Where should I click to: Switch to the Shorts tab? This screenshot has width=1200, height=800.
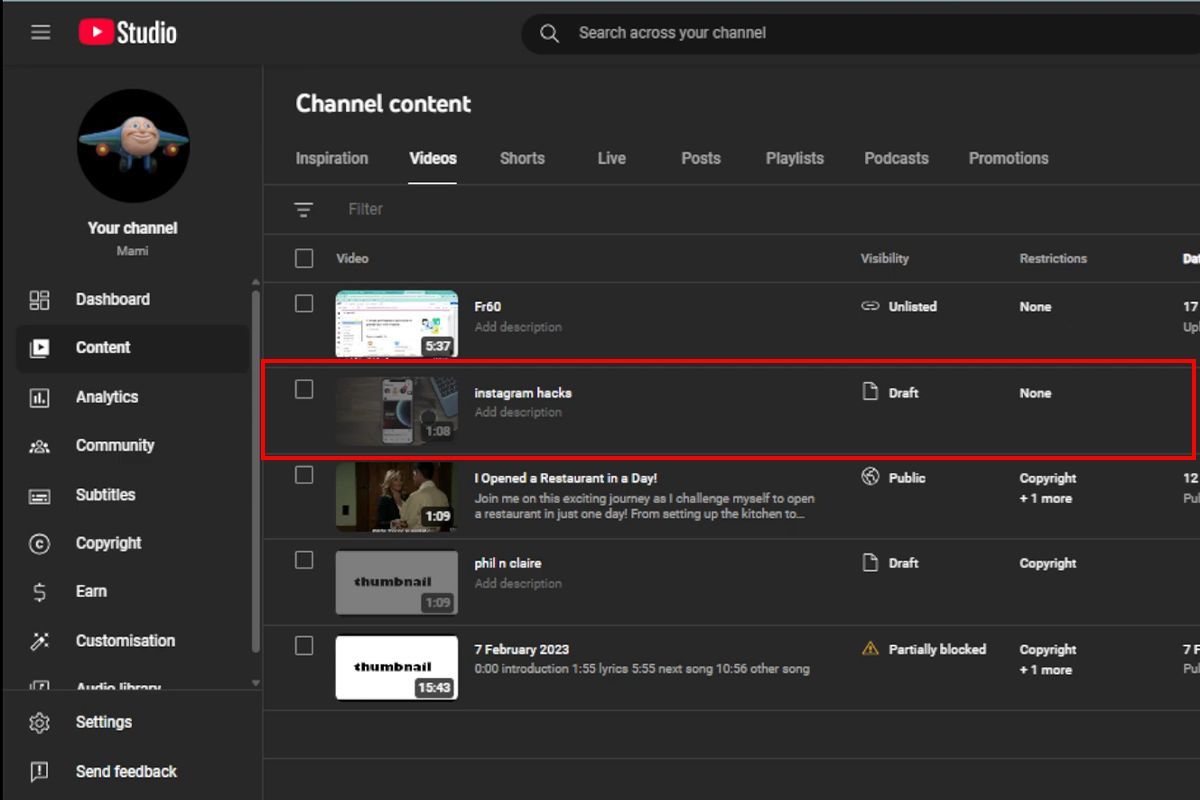[x=522, y=158]
